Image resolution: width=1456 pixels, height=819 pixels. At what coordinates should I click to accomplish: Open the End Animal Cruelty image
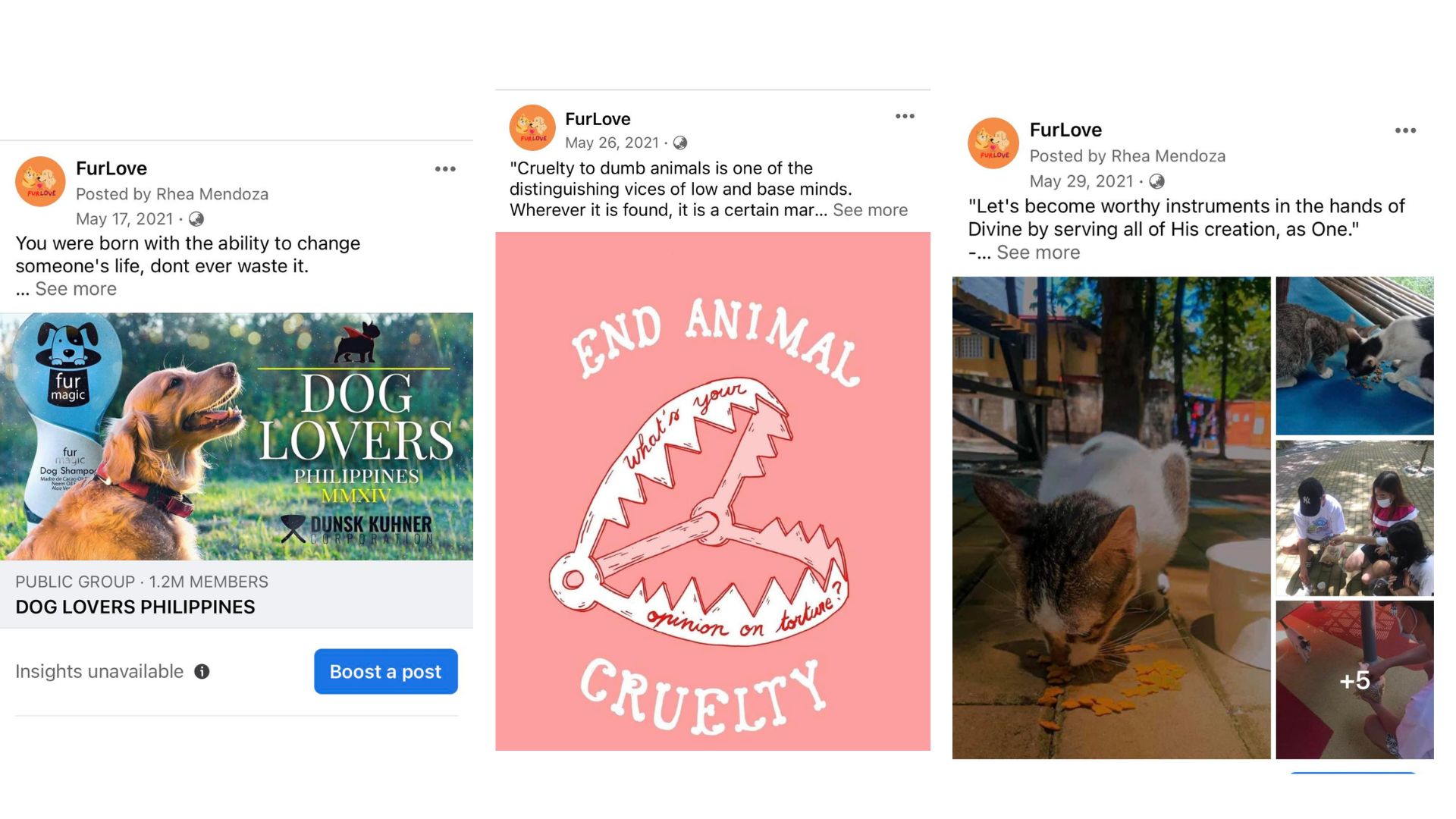click(x=712, y=491)
